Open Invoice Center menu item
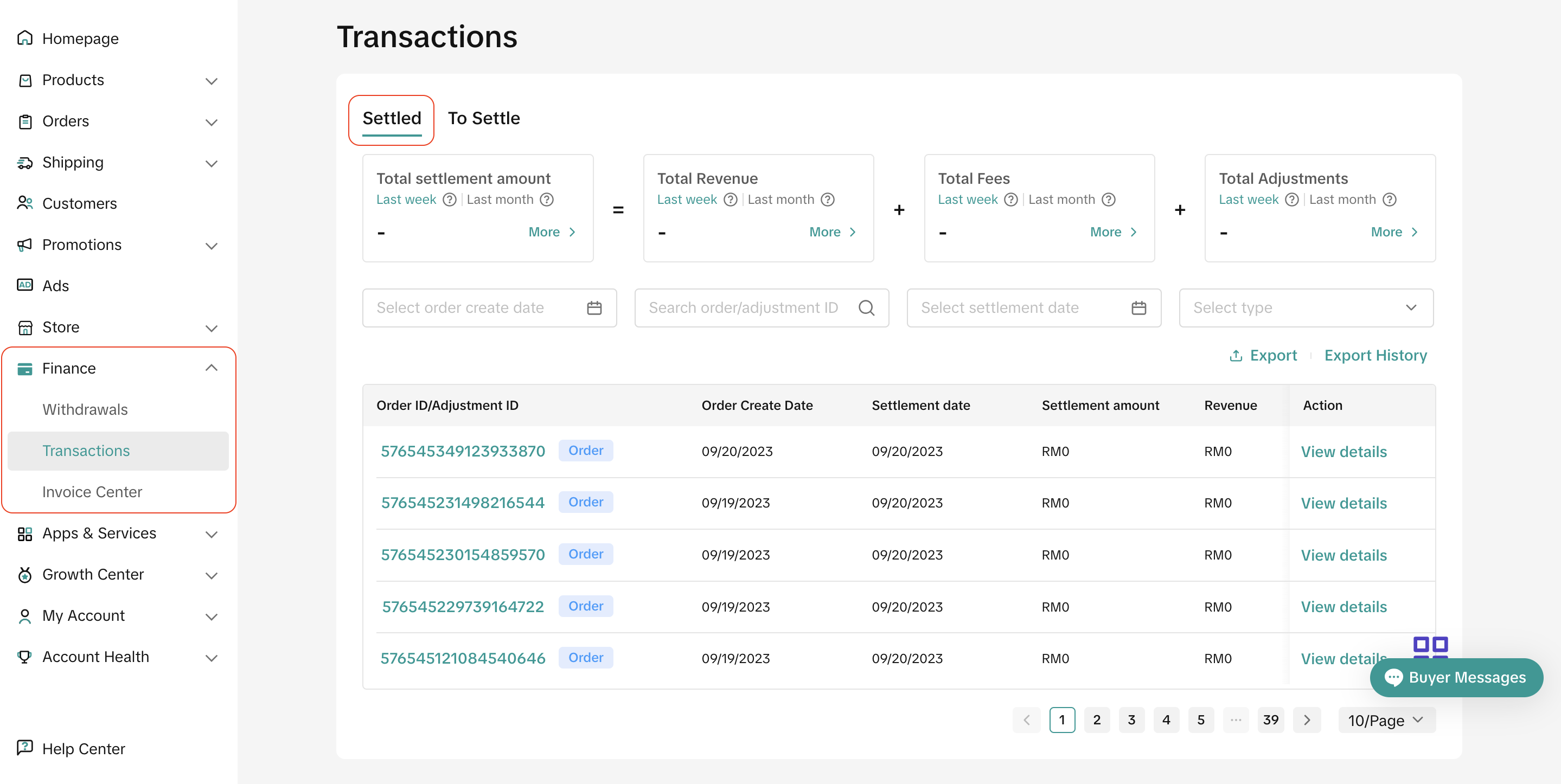This screenshot has height=784, width=1561. (x=92, y=491)
